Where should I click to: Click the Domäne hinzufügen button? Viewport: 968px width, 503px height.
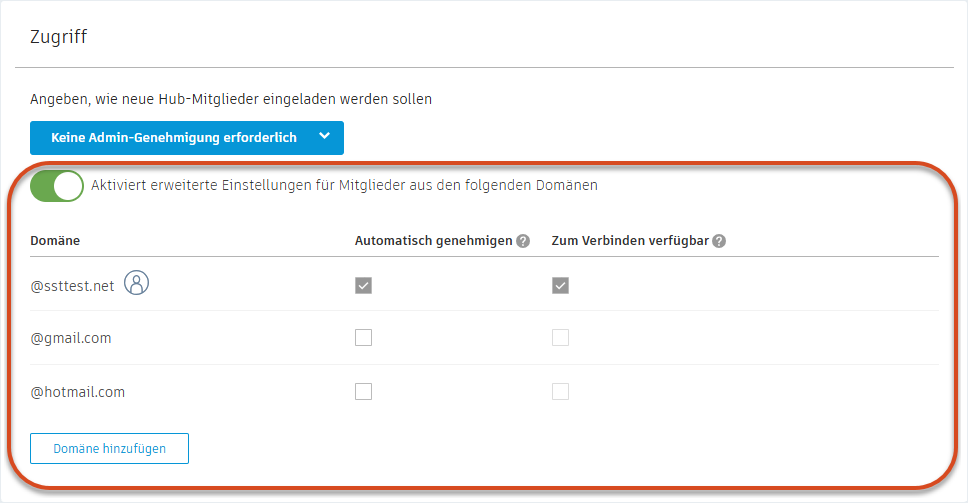[x=109, y=449]
